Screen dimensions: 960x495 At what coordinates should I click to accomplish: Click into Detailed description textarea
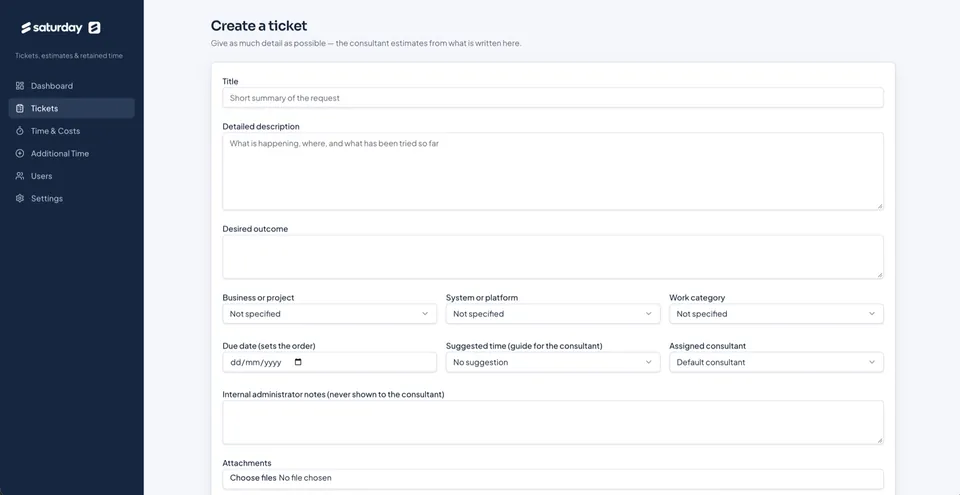click(x=553, y=172)
